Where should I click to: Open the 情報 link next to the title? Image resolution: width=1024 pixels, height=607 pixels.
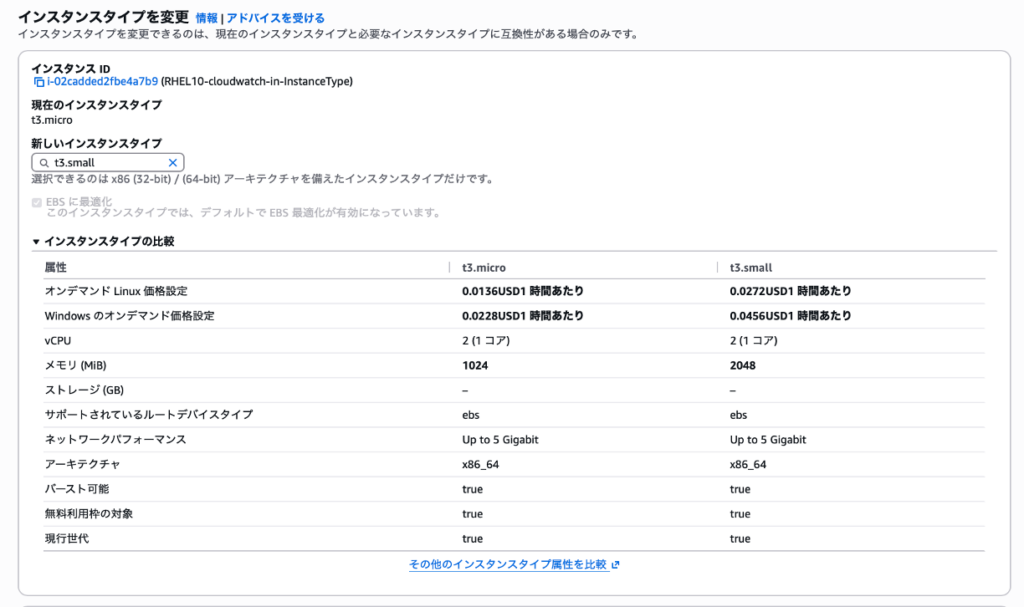[206, 18]
